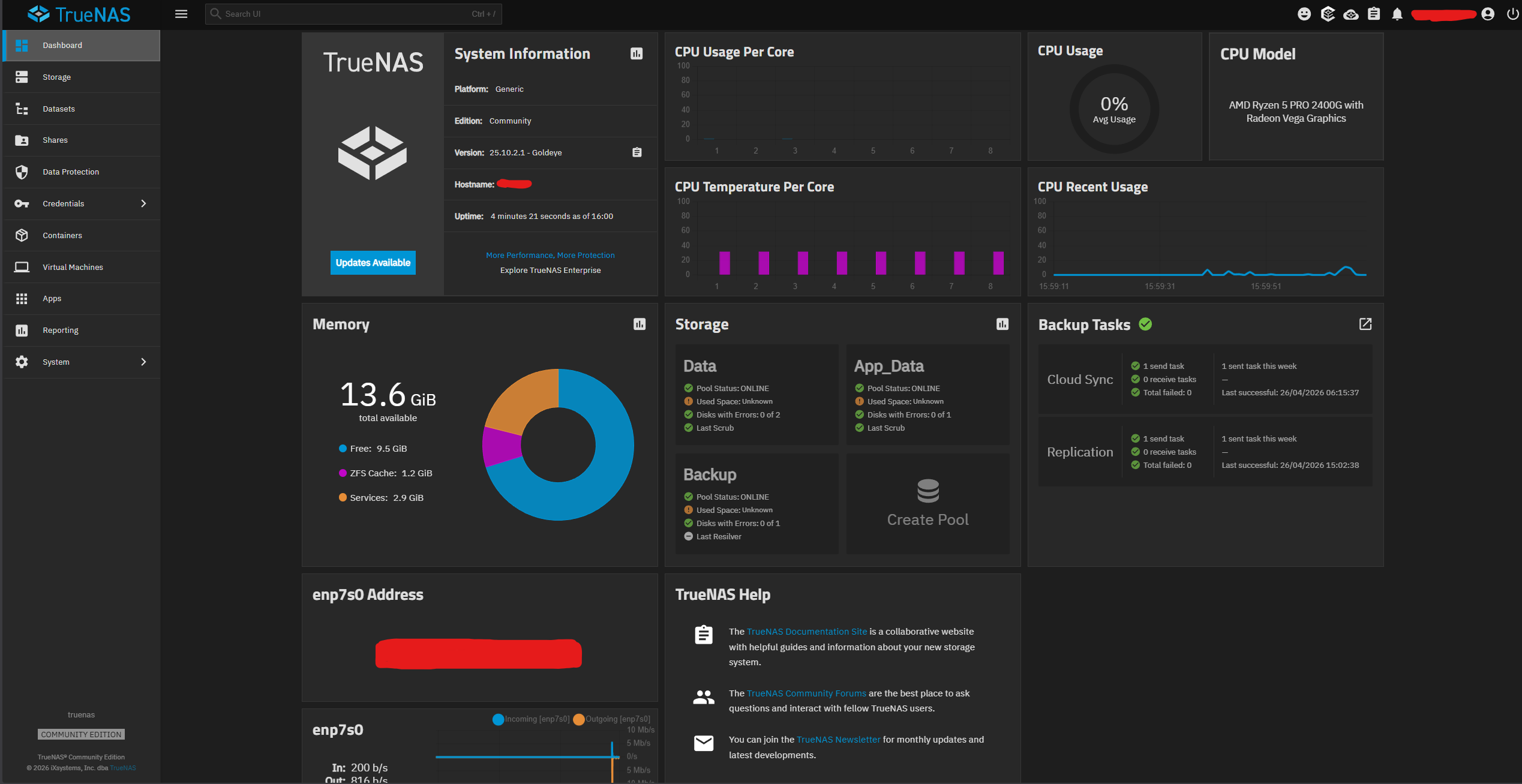The height and width of the screenshot is (784, 1522).
Task: Open TrueNAS Newsletter link
Action: coord(838,740)
